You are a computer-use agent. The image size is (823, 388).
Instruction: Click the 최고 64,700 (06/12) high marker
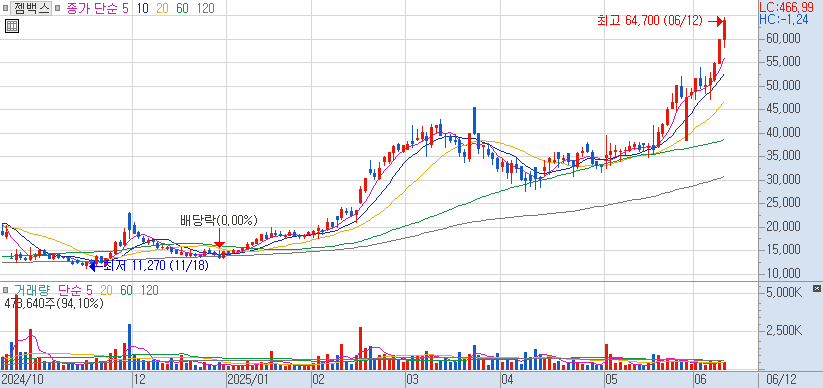[649, 21]
